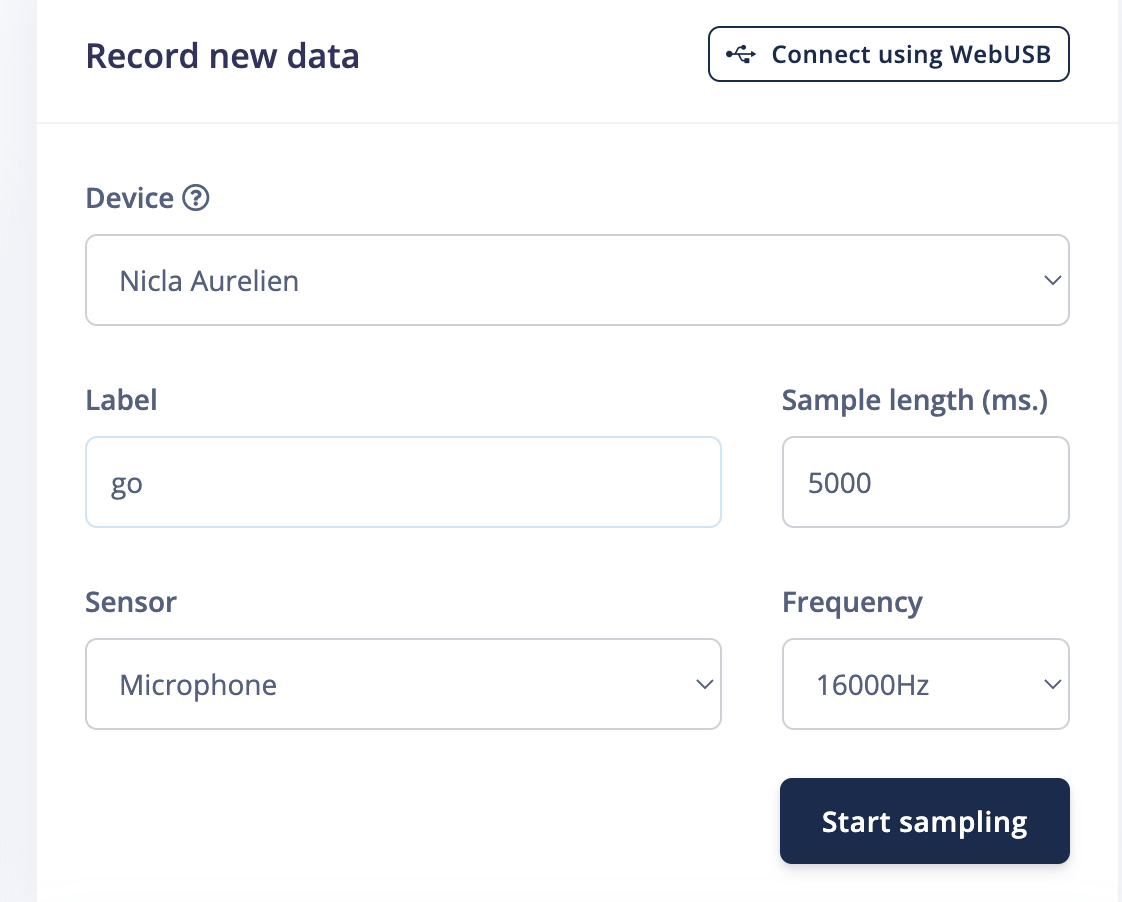Open the Sensor dropdown set to Microphone

(x=403, y=684)
